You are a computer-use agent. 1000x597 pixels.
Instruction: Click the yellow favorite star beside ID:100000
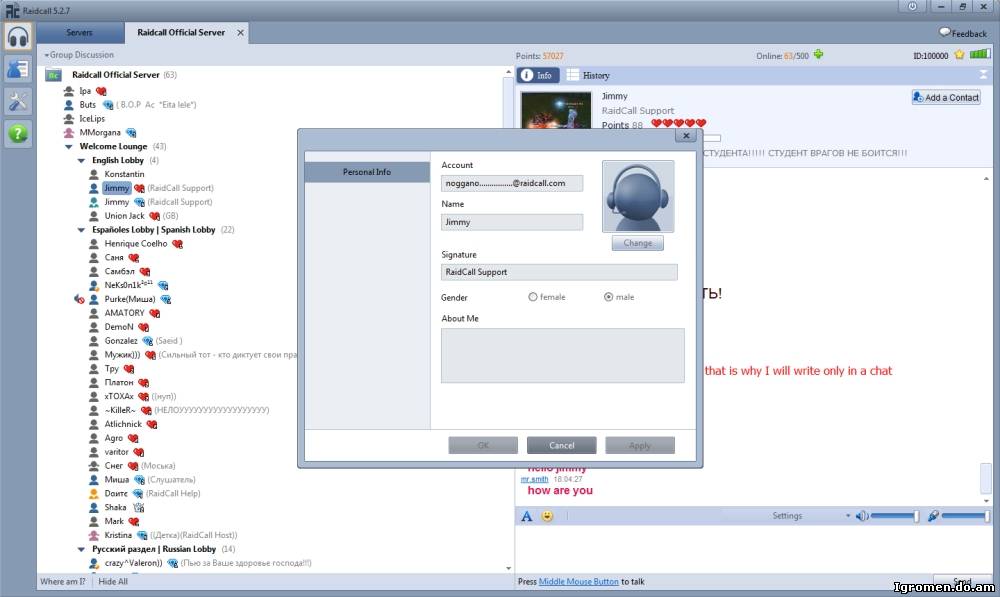[x=959, y=55]
